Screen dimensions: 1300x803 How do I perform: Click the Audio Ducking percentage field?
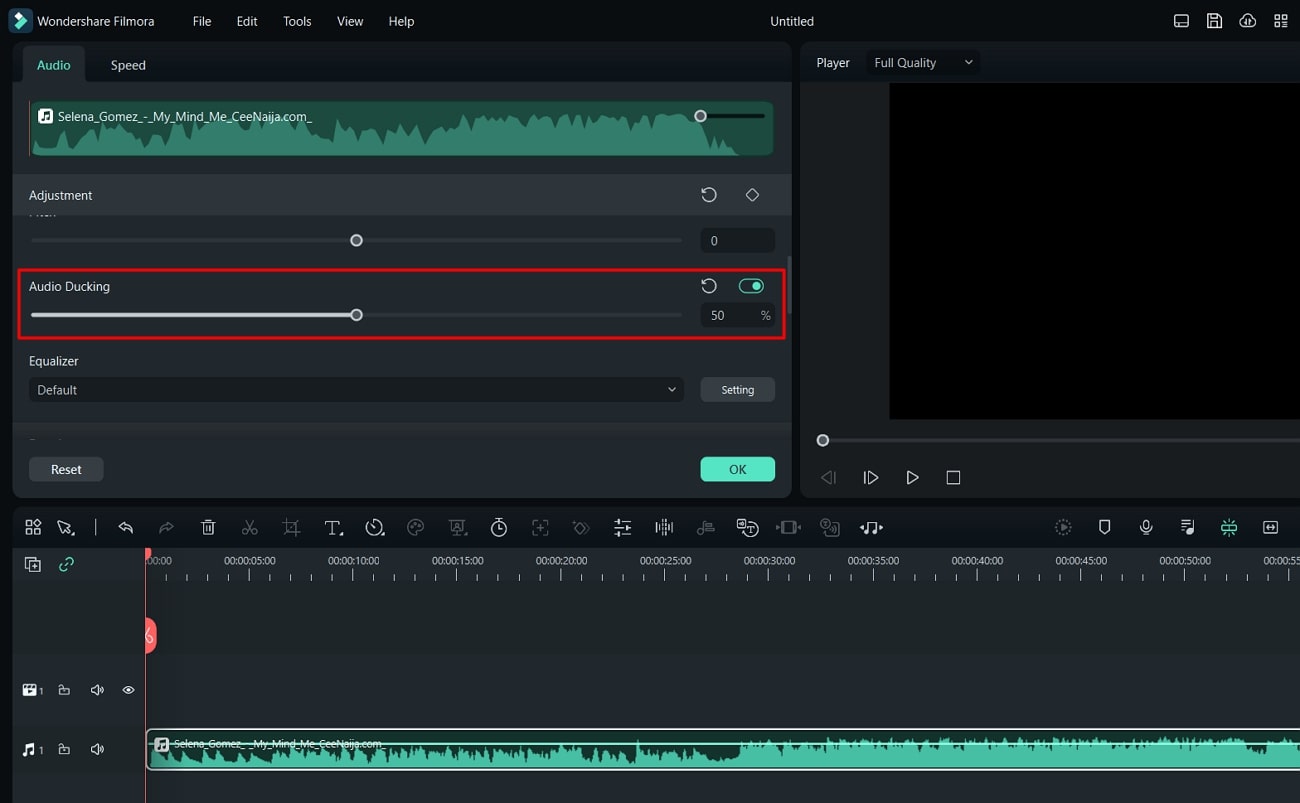pos(737,315)
